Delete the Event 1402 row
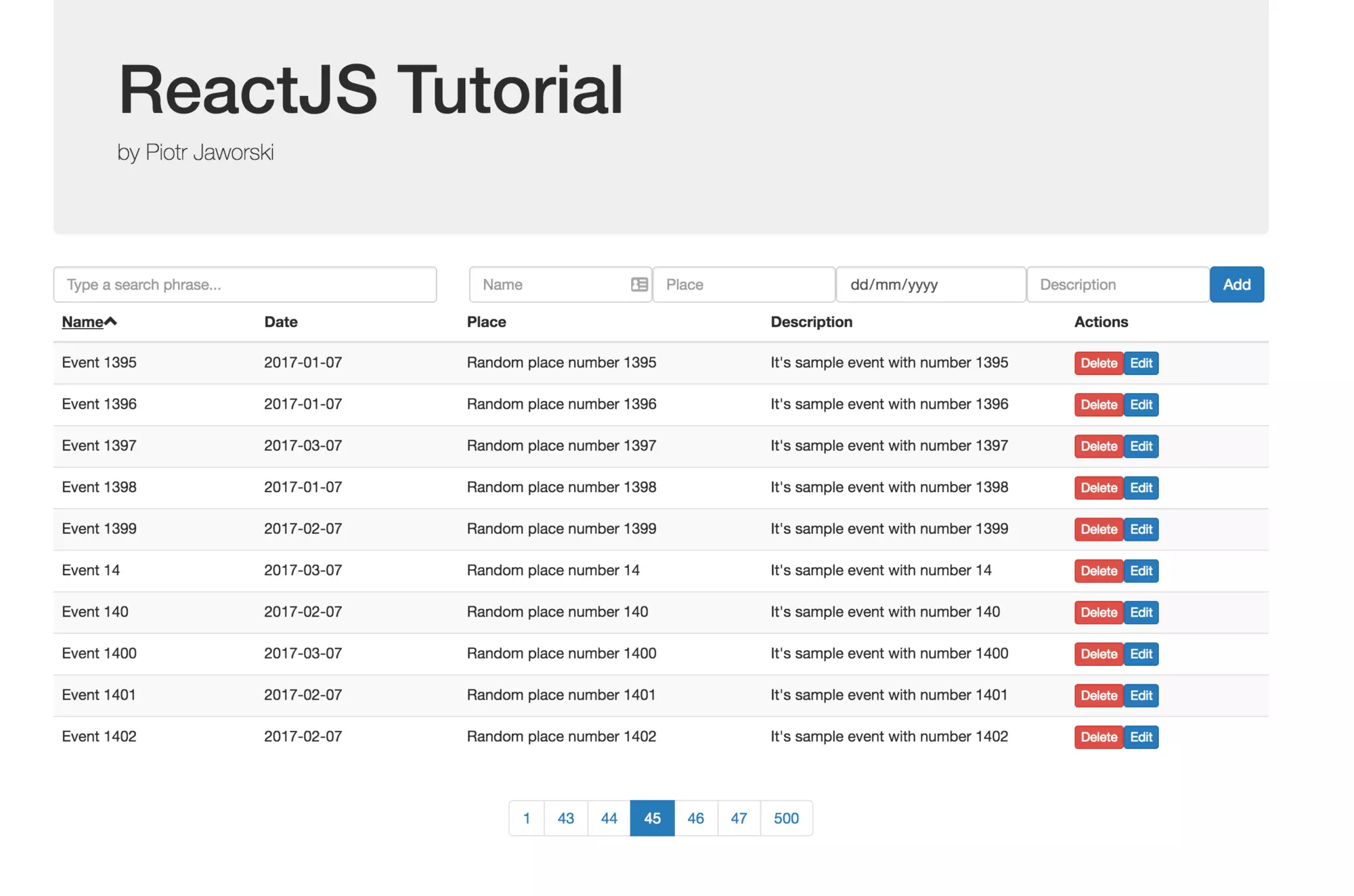This screenshot has height=896, width=1354. point(1099,737)
